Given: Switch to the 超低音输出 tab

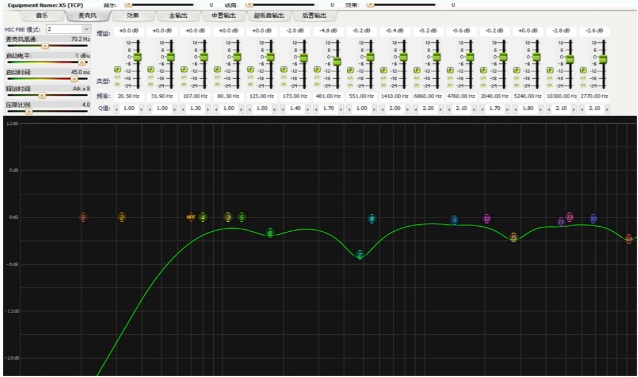Looking at the screenshot, I should coord(269,15).
